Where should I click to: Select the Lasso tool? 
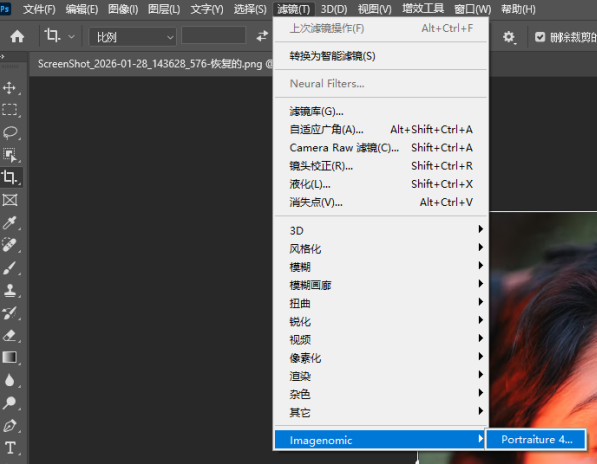10,132
